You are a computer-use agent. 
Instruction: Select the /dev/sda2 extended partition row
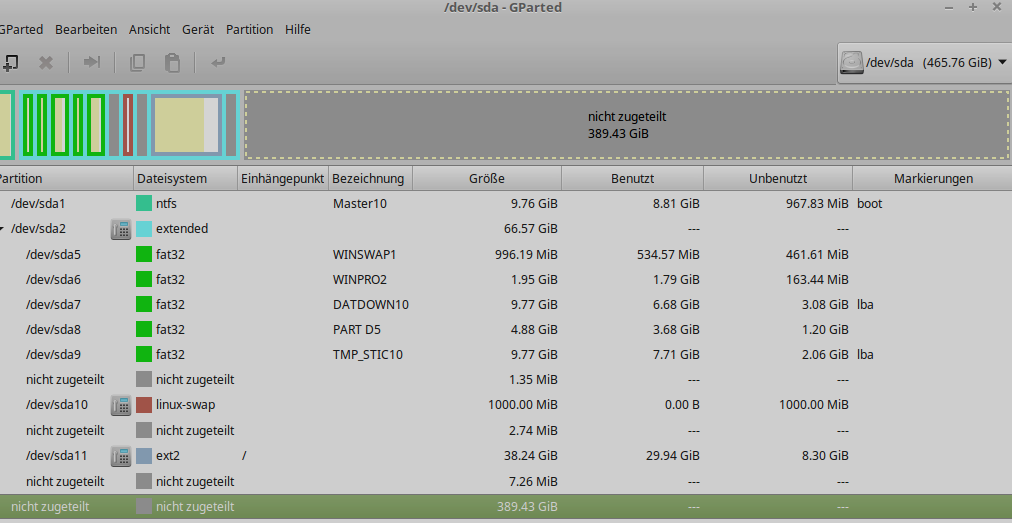(x=506, y=229)
